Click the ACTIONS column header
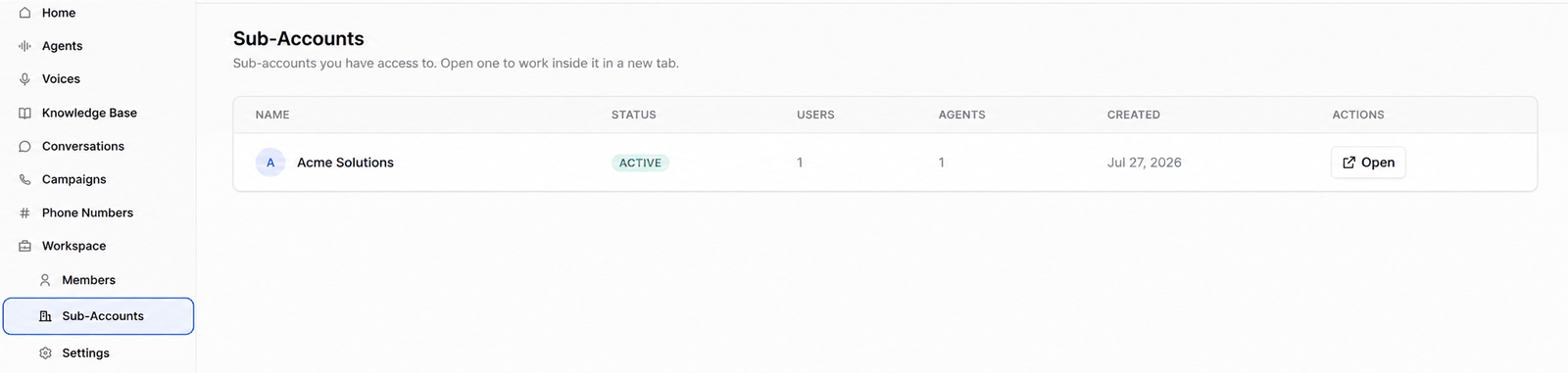The width and height of the screenshot is (1568, 373). pyautogui.click(x=1358, y=115)
